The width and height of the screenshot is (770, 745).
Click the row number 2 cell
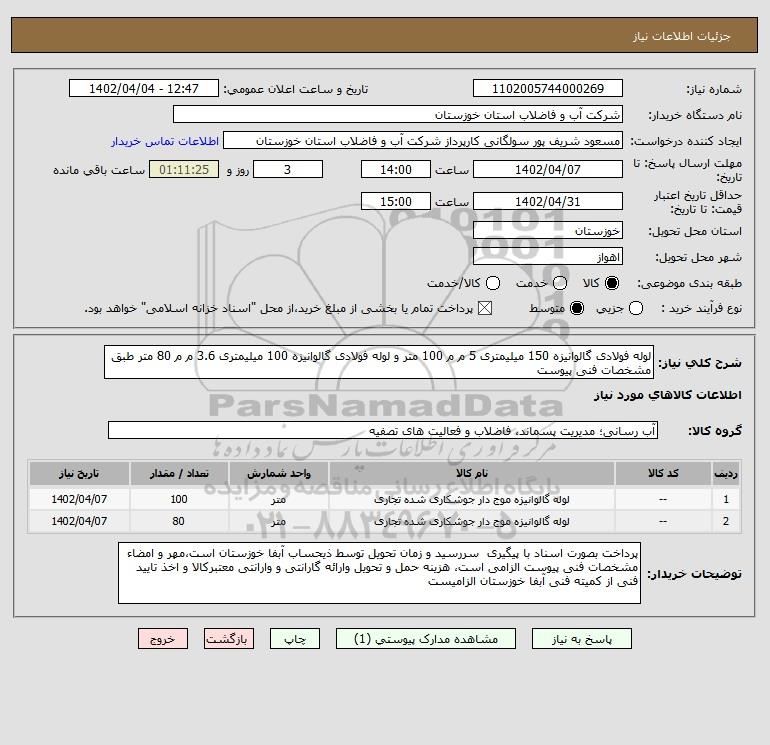pyautogui.click(x=726, y=521)
